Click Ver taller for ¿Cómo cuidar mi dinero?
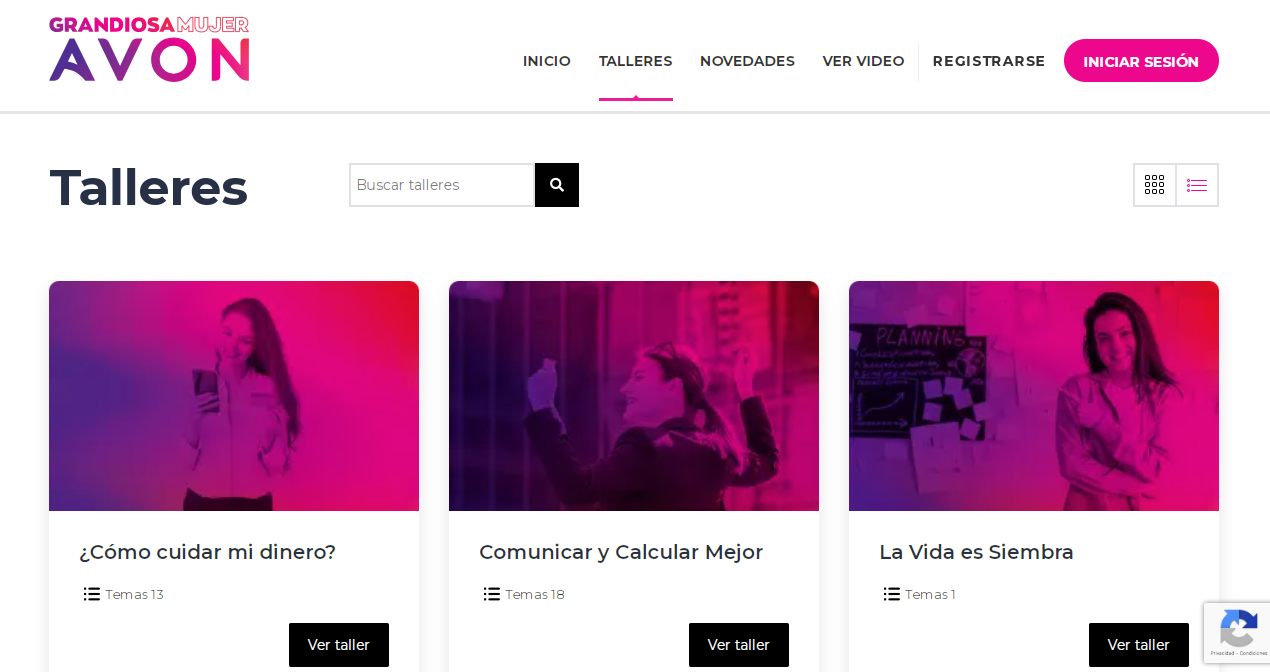 339,645
